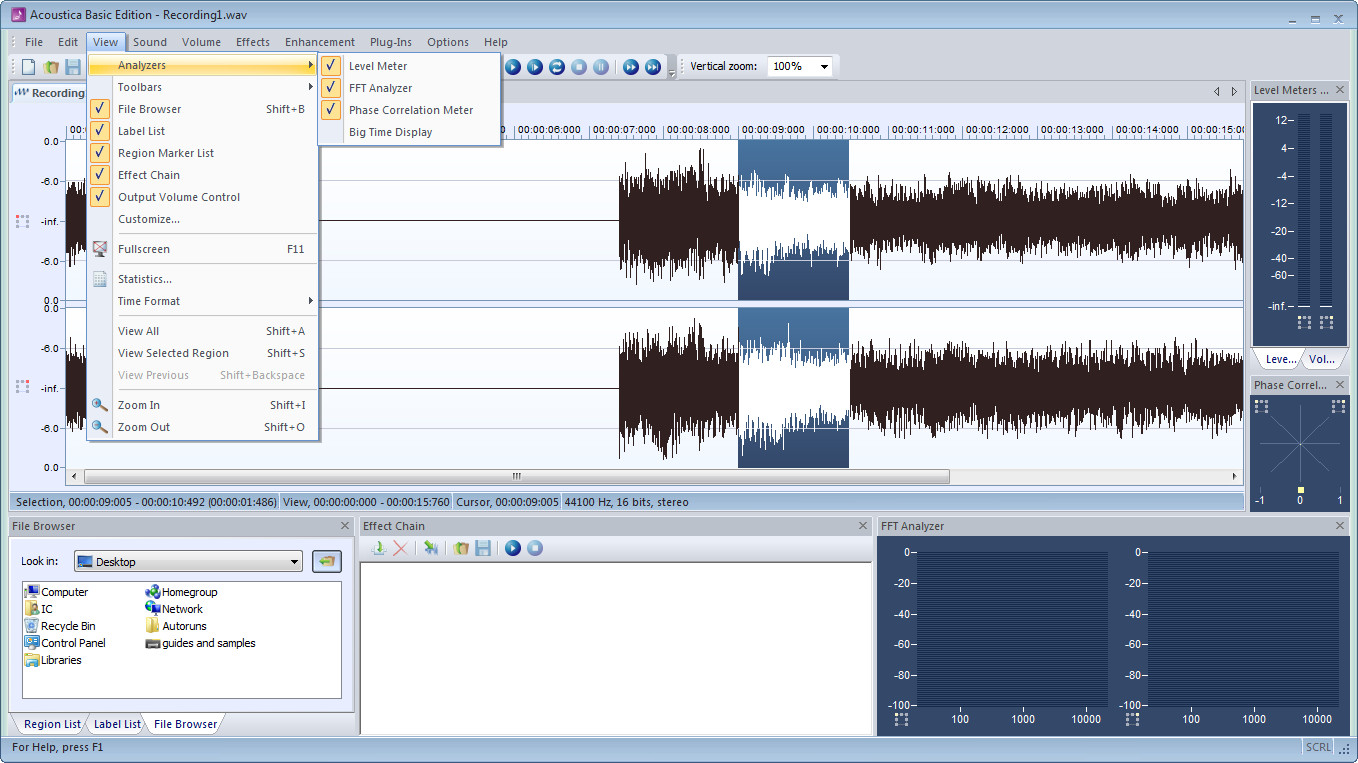1358x763 pixels.
Task: Click the scrollbar right arrow under the waveform
Action: tap(1235, 476)
